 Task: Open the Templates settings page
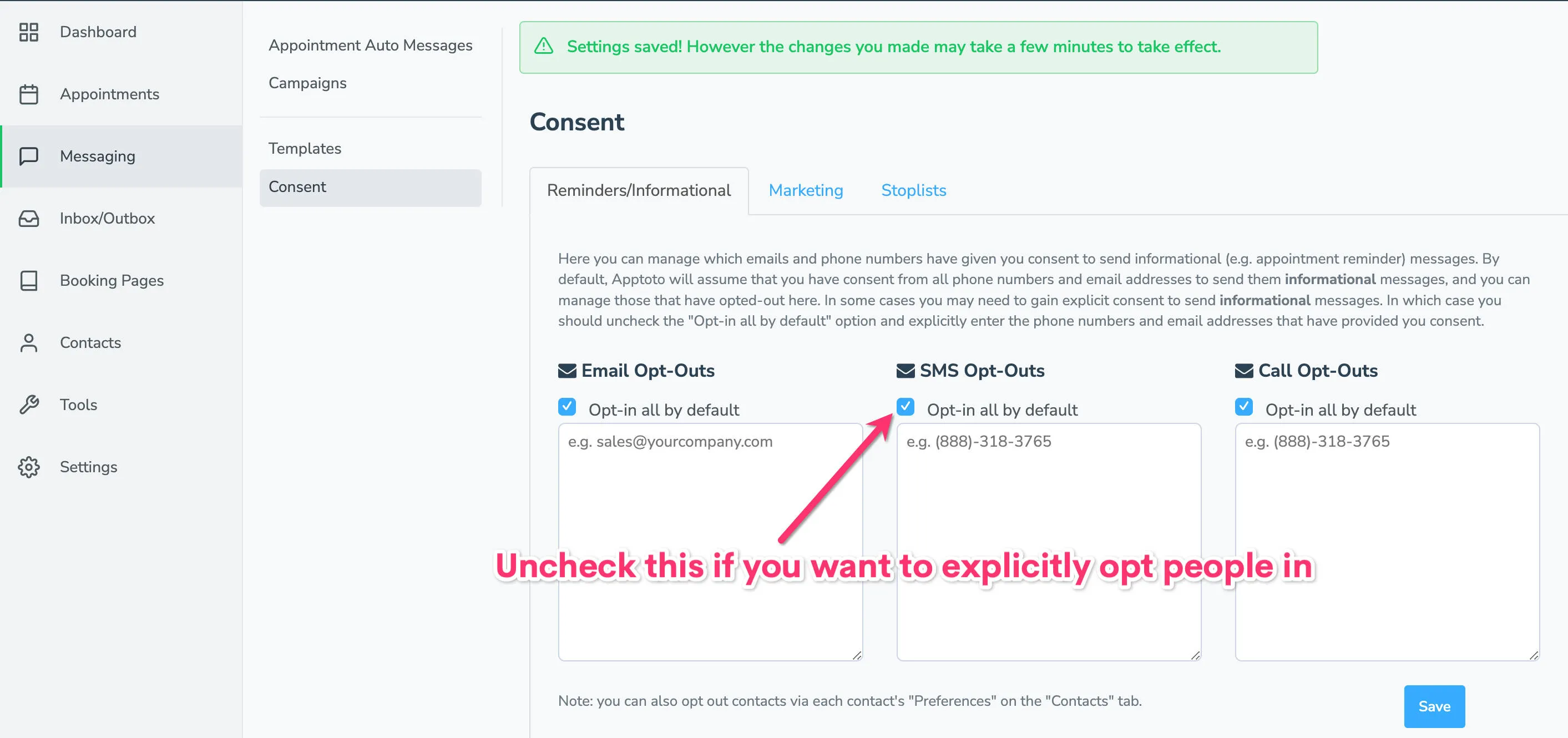tap(305, 148)
